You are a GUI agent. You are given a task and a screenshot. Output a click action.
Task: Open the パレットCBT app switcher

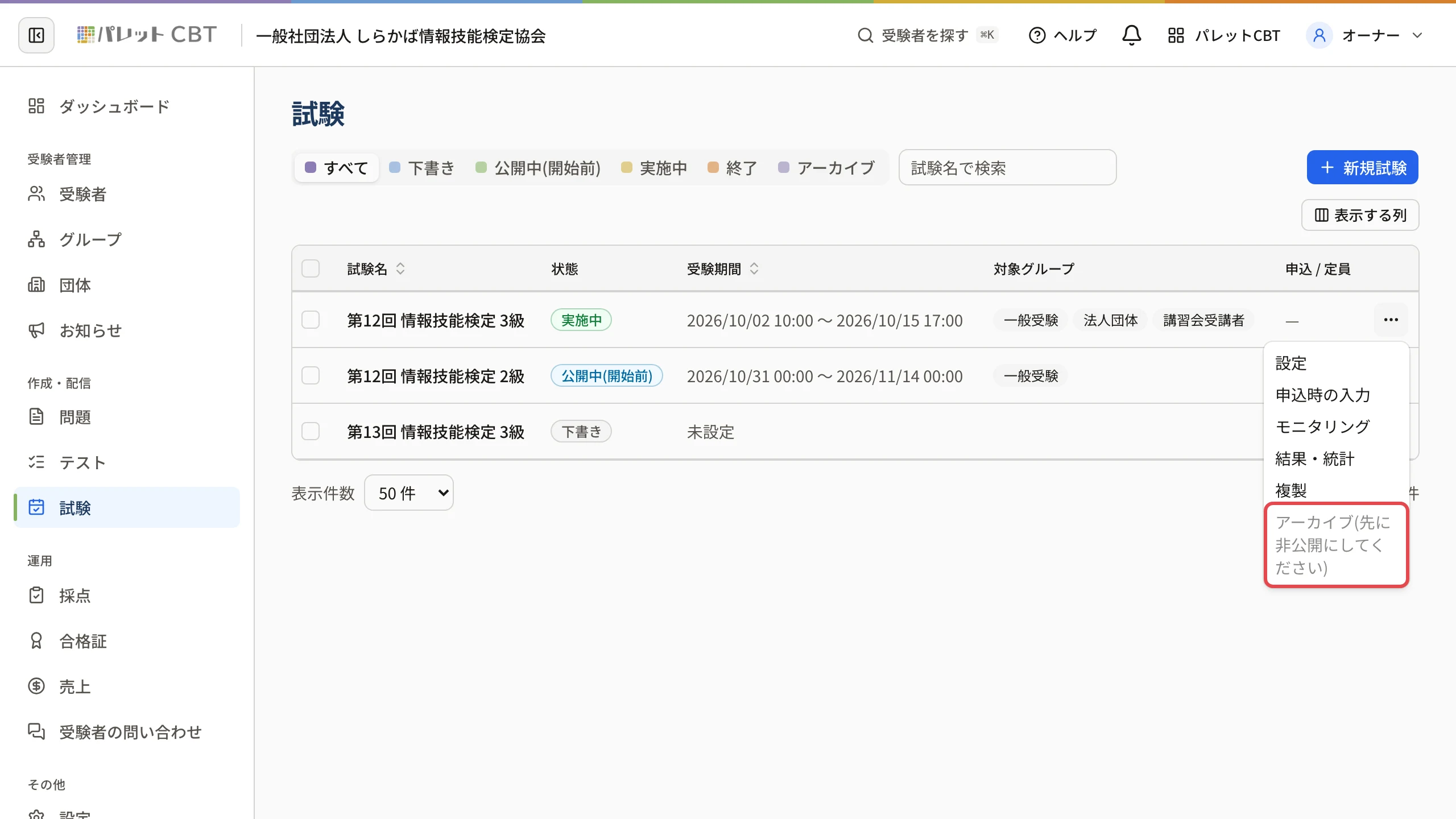pyautogui.click(x=1223, y=35)
